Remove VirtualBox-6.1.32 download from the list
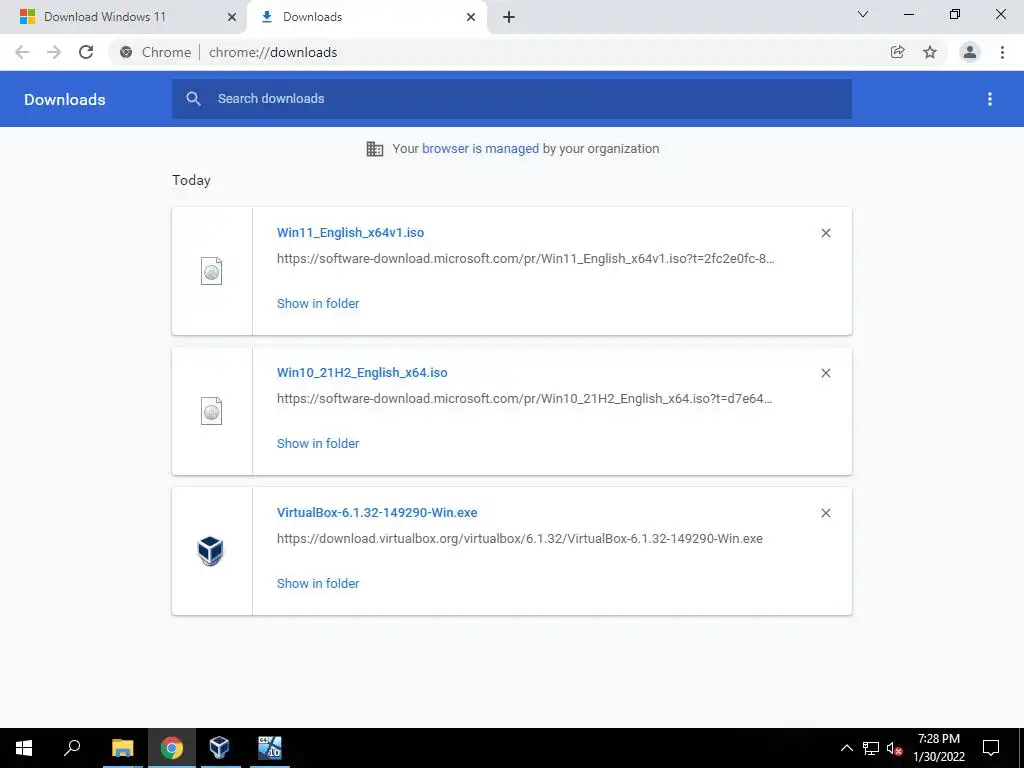 pyautogui.click(x=826, y=513)
